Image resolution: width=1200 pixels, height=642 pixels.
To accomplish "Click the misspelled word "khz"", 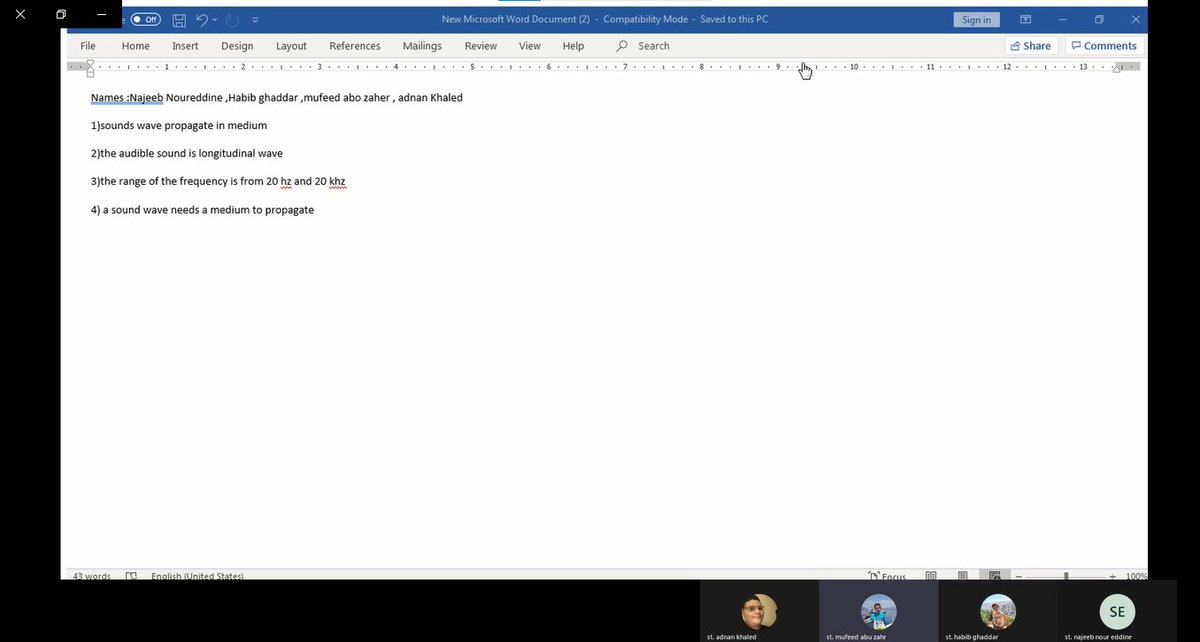I will click(337, 182).
